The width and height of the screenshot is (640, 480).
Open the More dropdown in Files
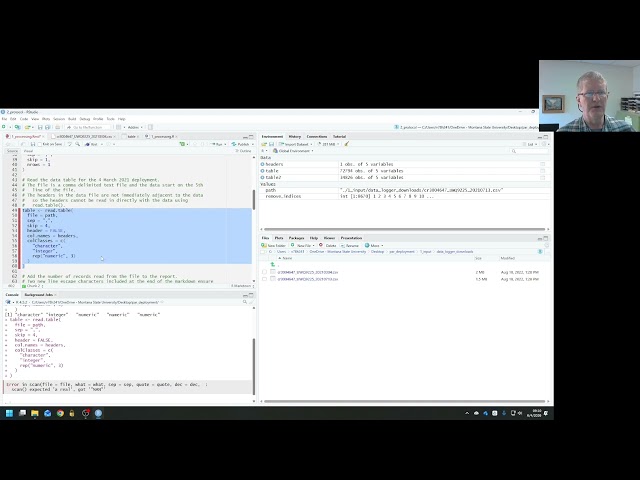click(x=374, y=246)
